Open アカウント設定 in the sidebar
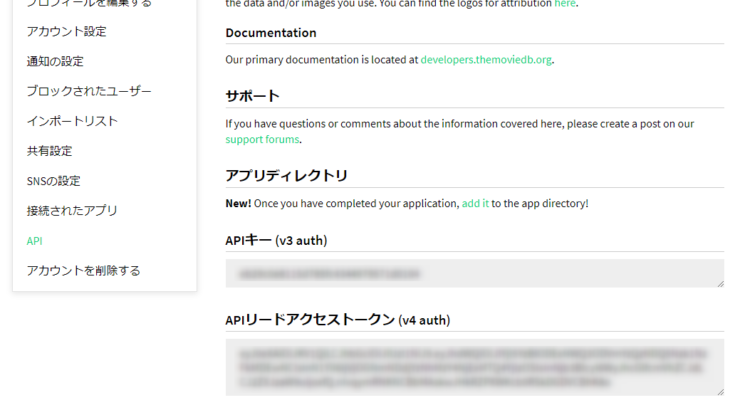Image resolution: width=730 pixels, height=410 pixels. coord(66,31)
